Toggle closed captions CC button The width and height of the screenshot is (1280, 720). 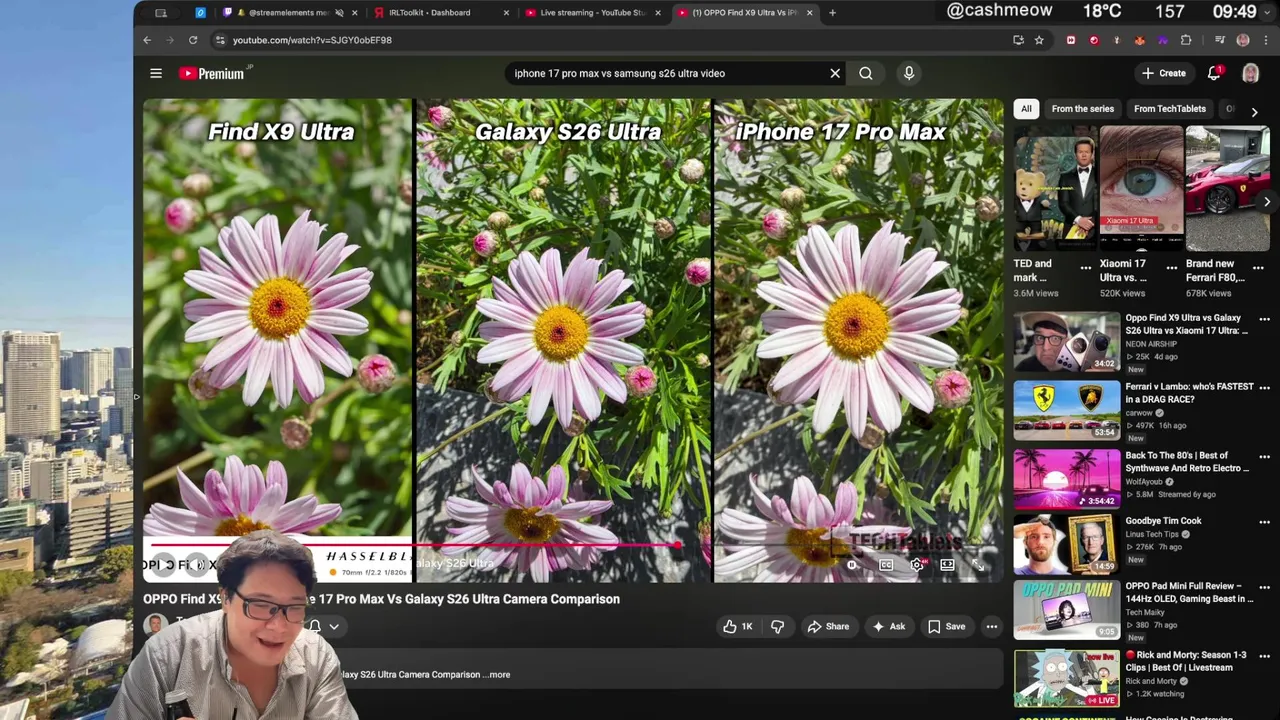(886, 565)
